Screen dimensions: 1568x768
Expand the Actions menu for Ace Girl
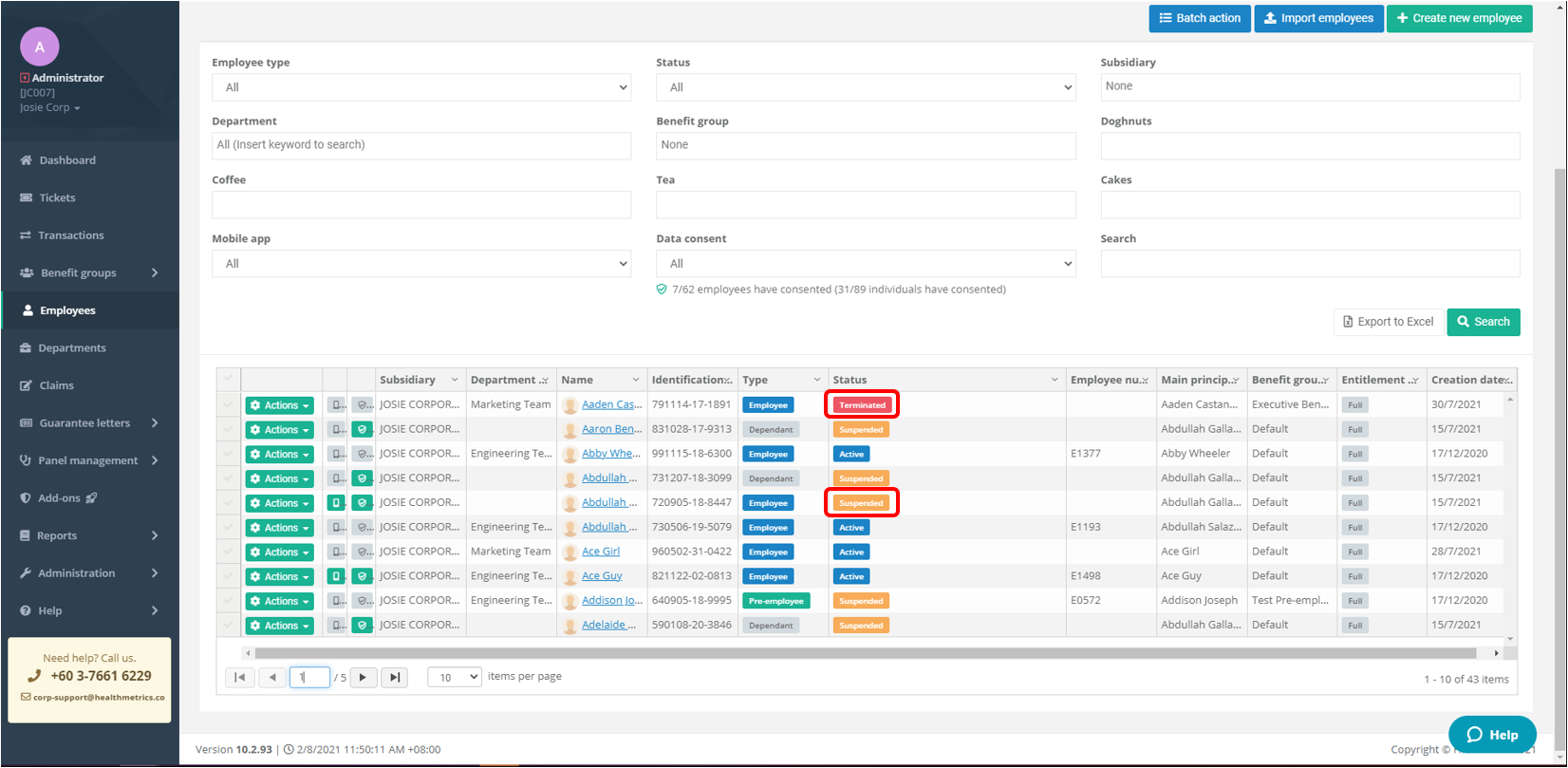tap(279, 552)
